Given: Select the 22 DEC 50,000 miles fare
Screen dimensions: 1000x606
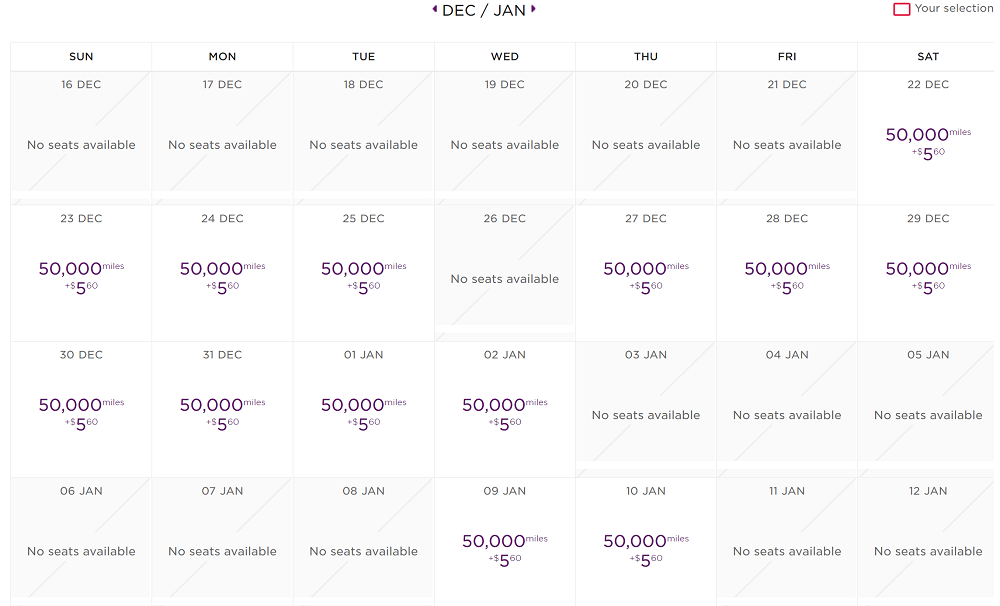Looking at the screenshot, I should coord(928,138).
